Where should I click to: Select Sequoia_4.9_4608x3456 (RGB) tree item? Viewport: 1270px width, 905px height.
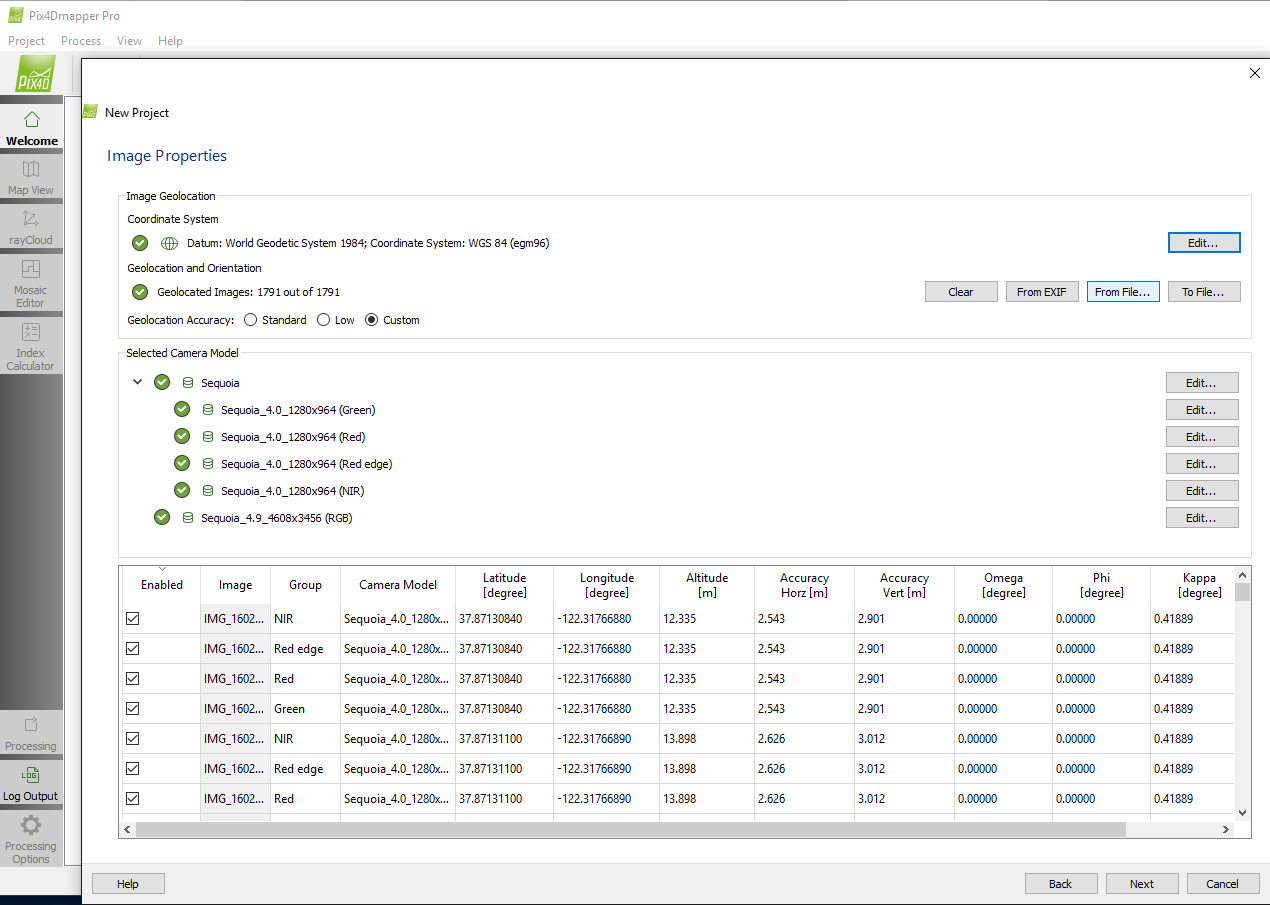277,518
